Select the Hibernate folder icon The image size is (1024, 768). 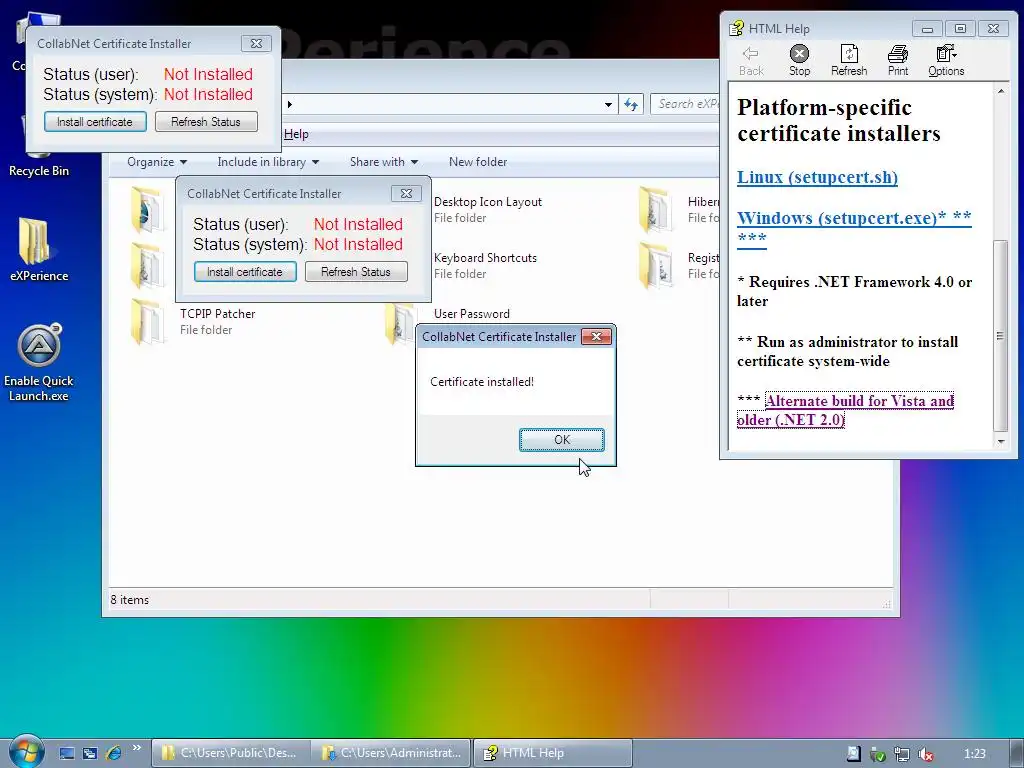pos(656,209)
